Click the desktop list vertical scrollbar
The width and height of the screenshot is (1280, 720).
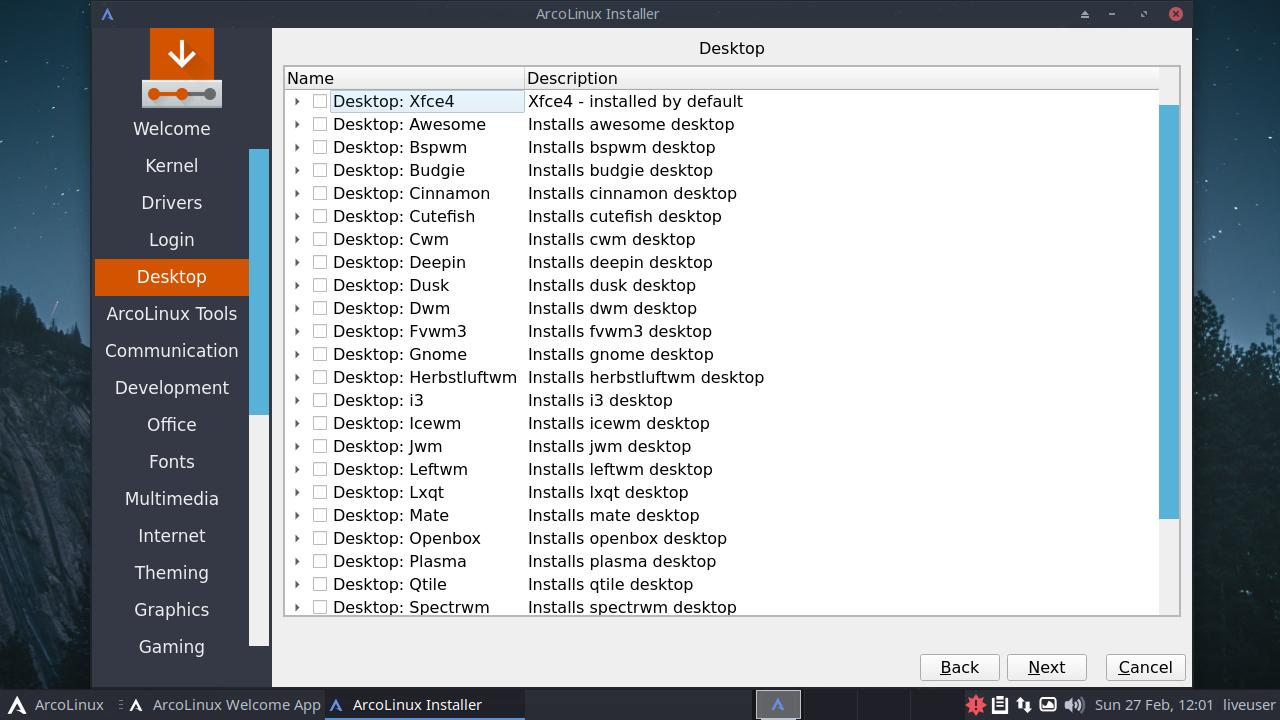pyautogui.click(x=1169, y=312)
